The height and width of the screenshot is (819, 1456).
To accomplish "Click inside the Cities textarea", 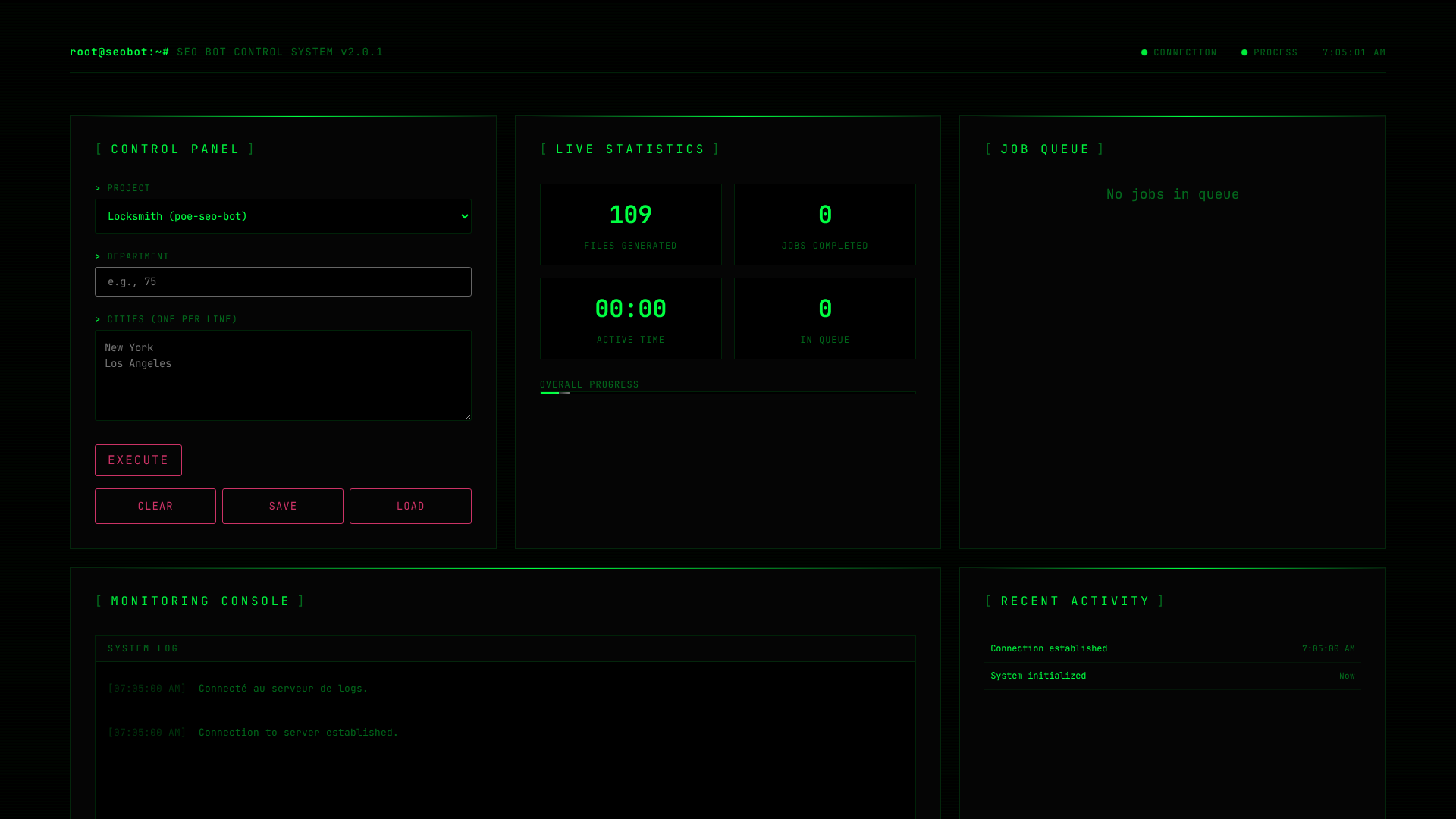I will (282, 375).
